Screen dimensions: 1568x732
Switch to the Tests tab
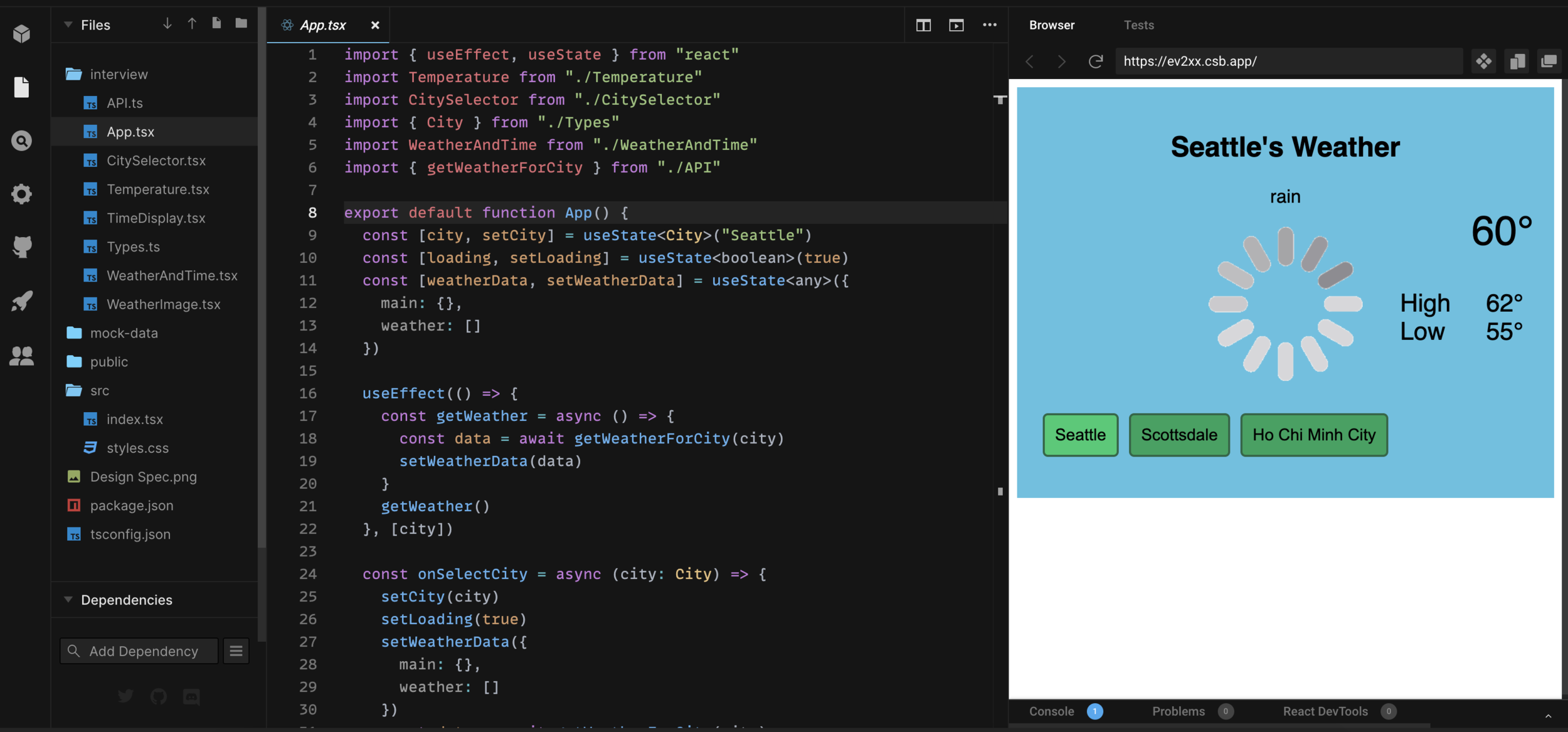[1138, 25]
